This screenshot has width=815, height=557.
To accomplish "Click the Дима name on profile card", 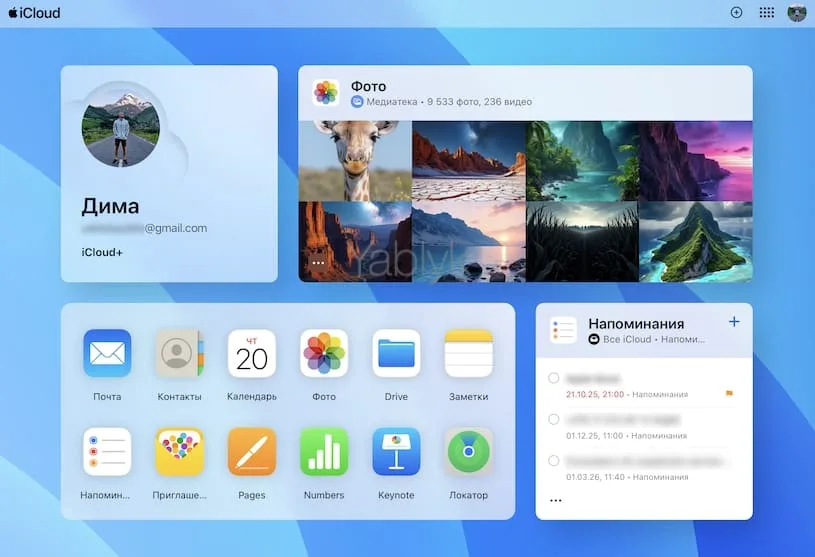I will pos(110,206).
